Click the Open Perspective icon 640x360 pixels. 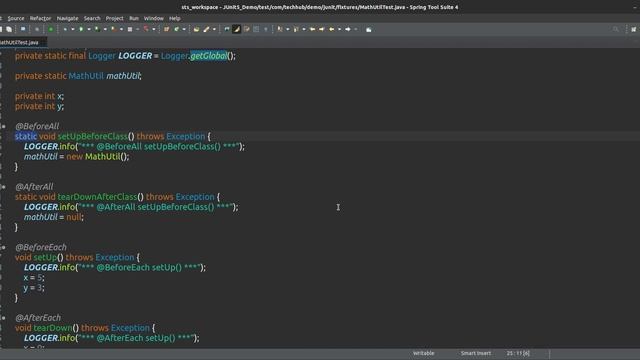(633, 29)
